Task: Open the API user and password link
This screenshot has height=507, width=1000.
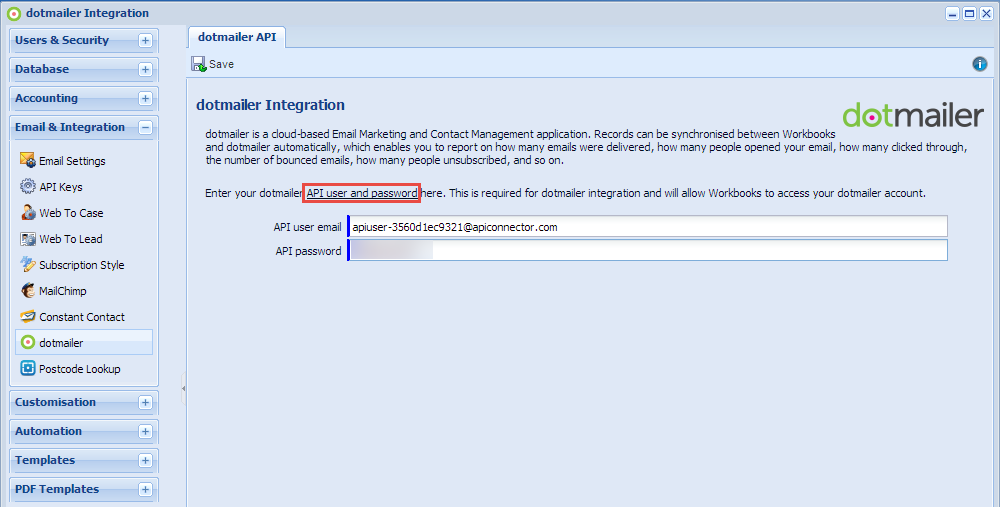Action: click(x=362, y=193)
